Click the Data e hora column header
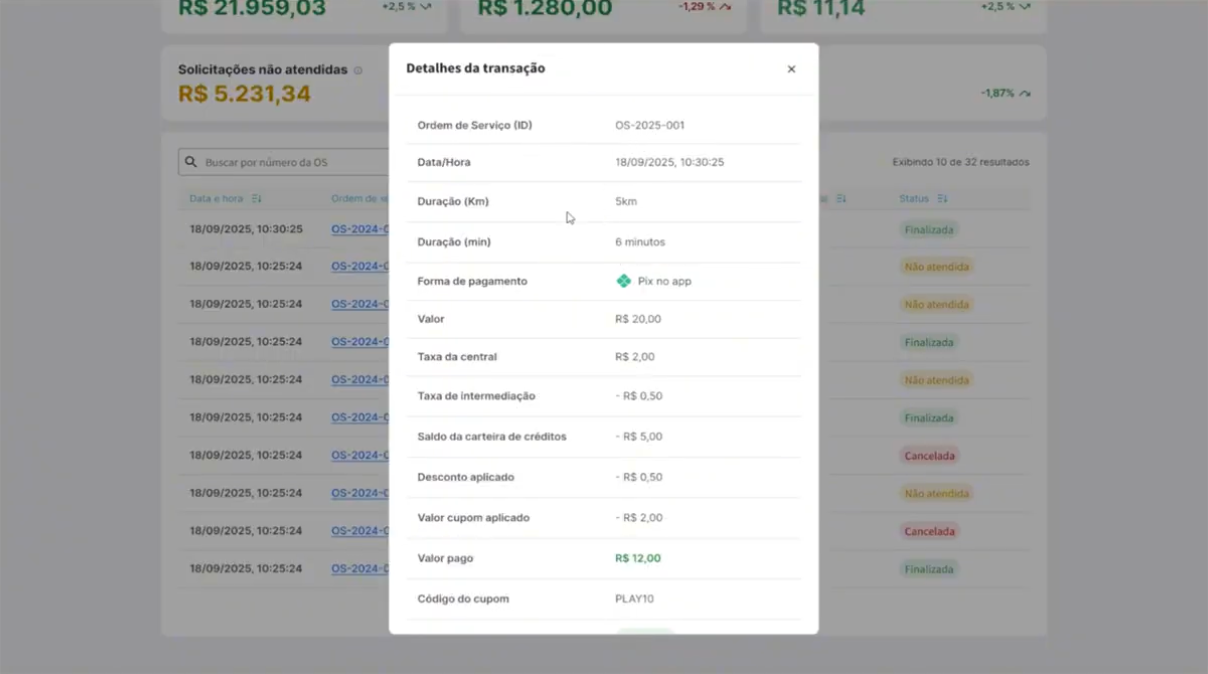1208x674 pixels. coord(216,199)
